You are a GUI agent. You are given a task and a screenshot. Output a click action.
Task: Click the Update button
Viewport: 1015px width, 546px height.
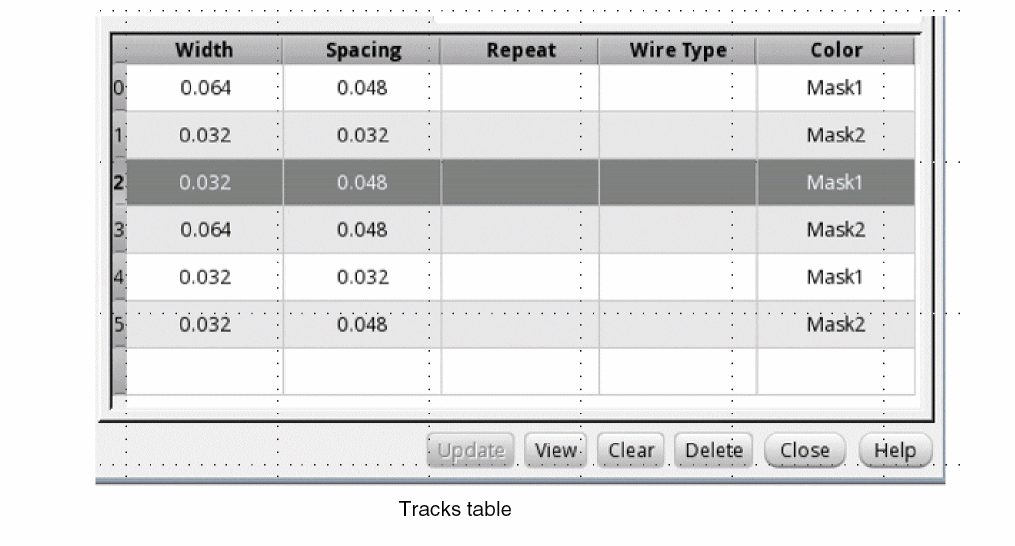click(x=471, y=450)
